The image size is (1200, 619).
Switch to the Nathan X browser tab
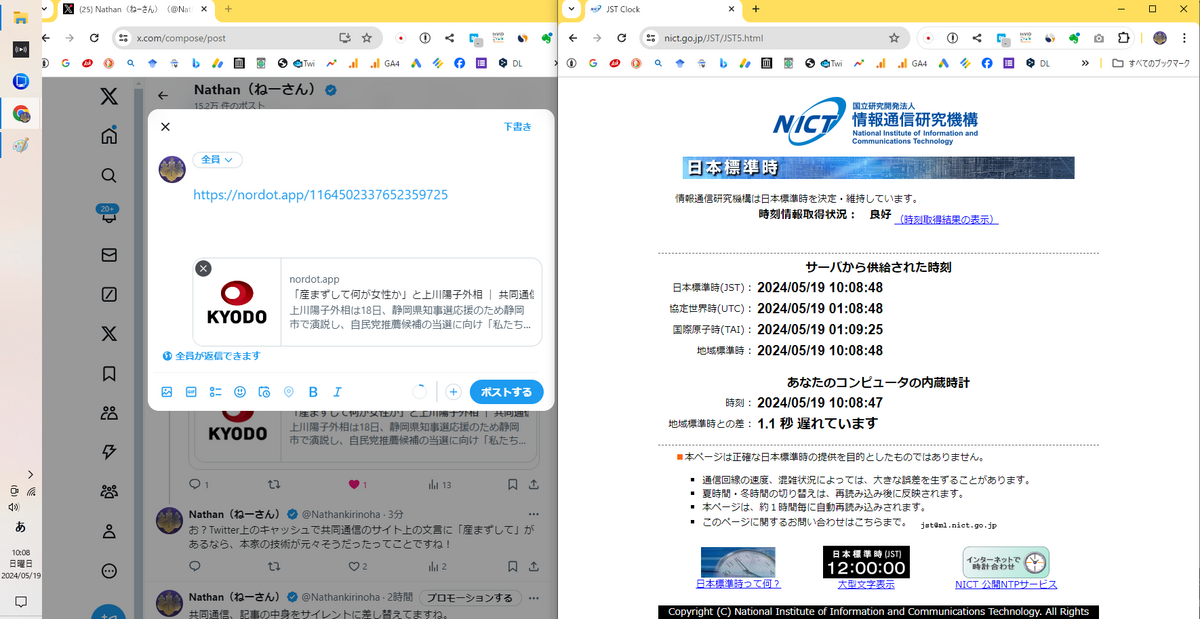click(135, 9)
